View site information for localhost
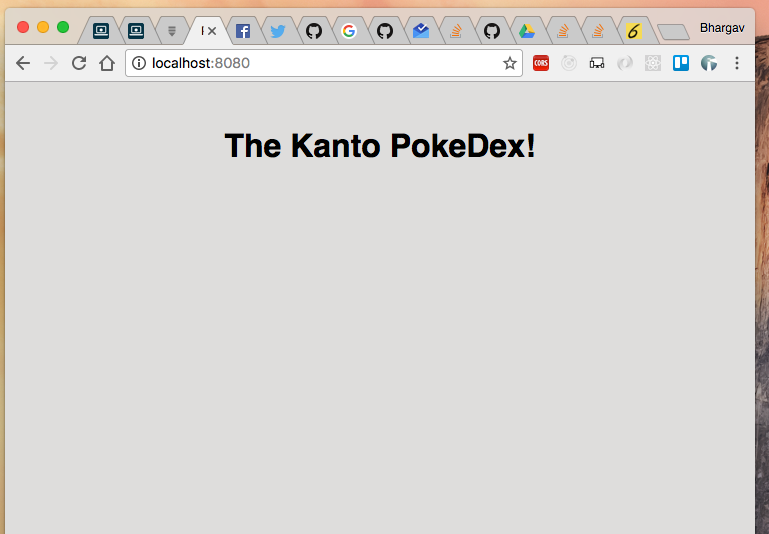 139,63
